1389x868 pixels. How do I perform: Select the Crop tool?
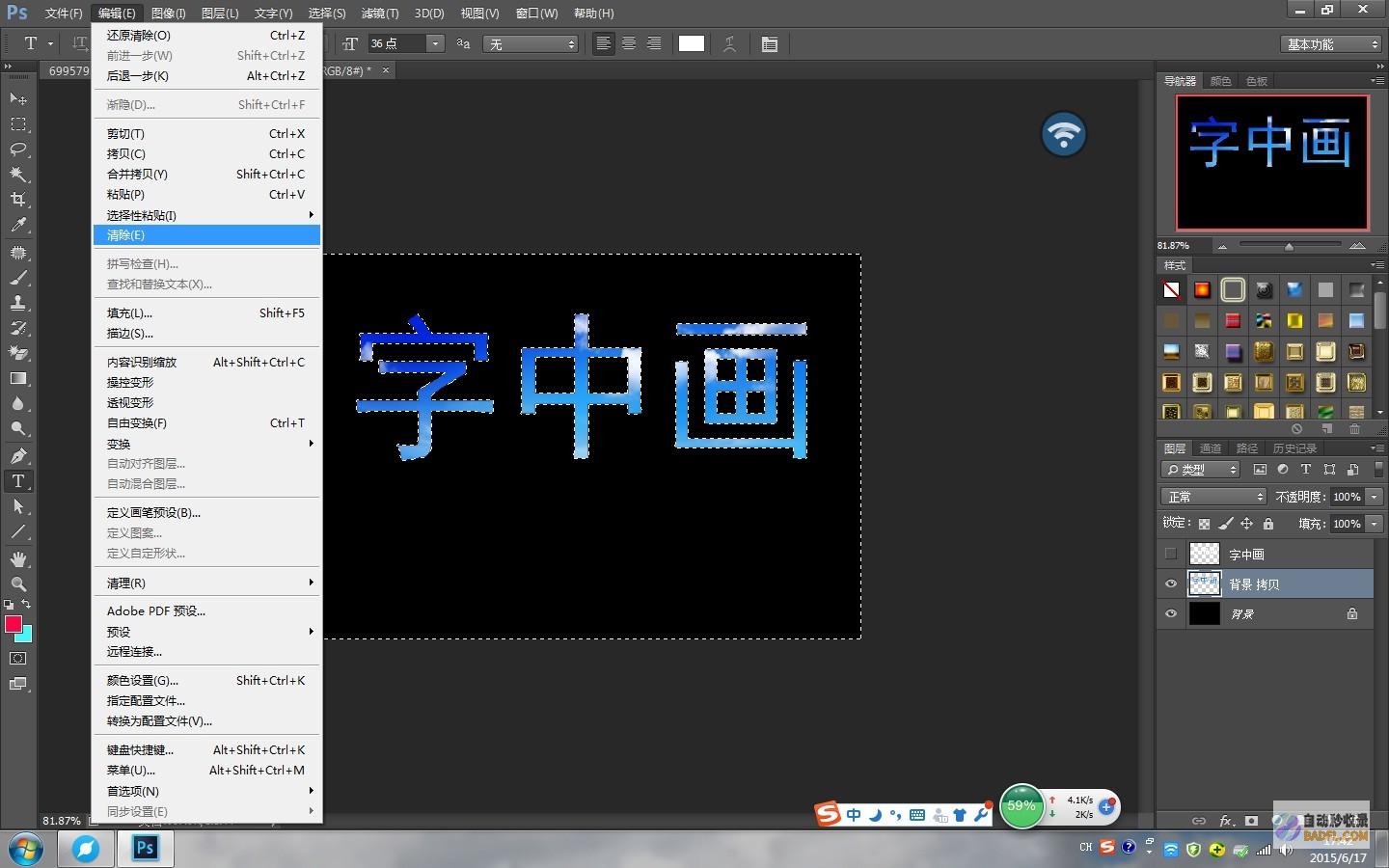click(x=18, y=199)
